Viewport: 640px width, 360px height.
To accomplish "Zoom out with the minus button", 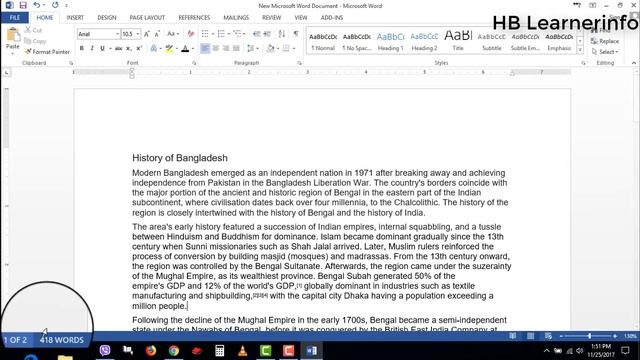I will [x=561, y=336].
